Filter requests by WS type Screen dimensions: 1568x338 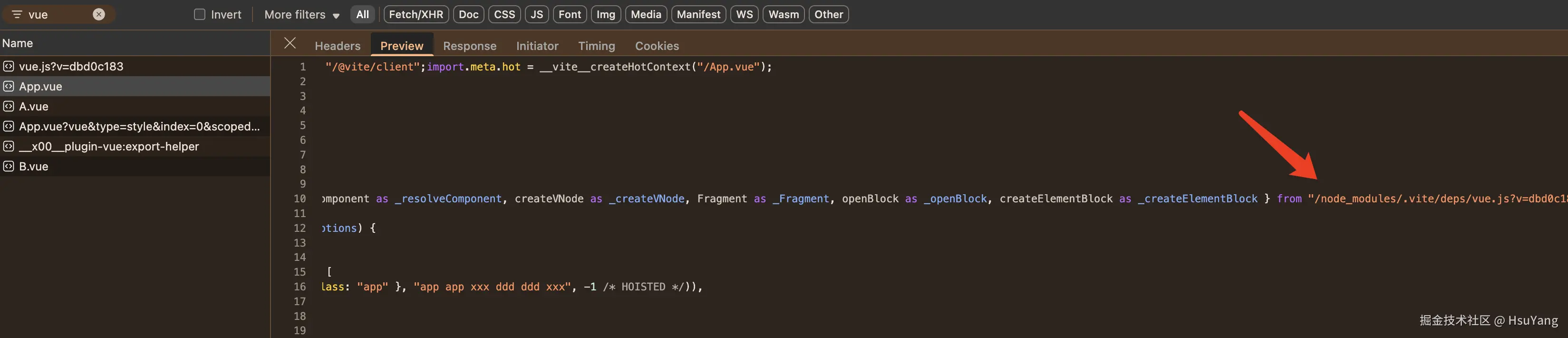tap(744, 15)
